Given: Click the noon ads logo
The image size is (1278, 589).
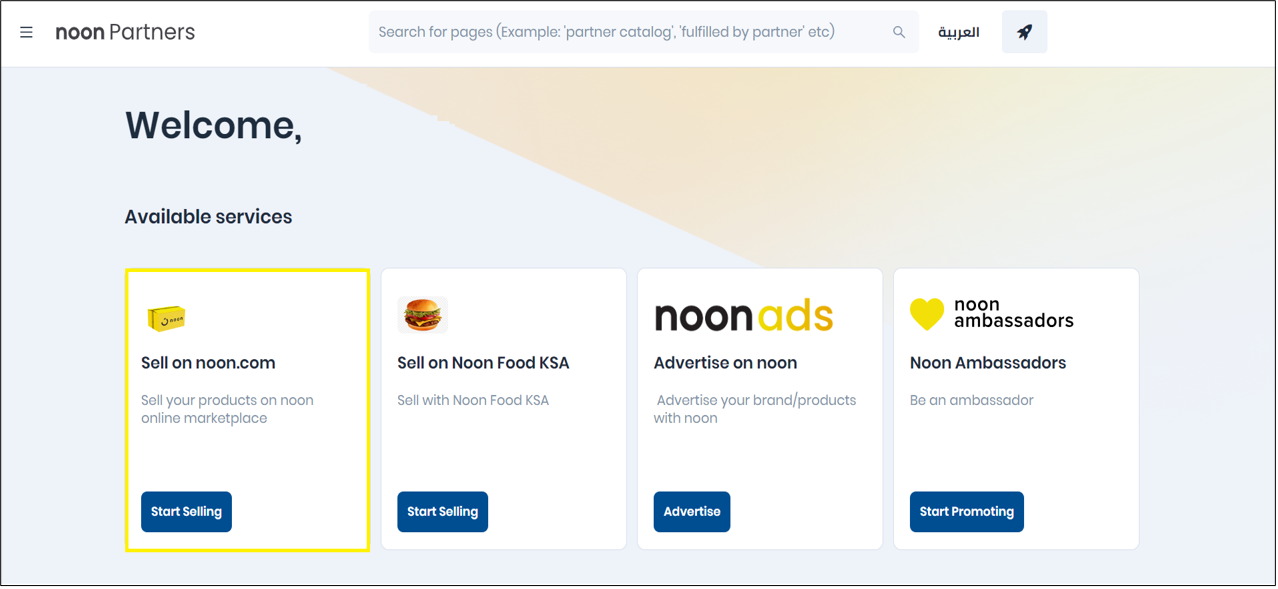Looking at the screenshot, I should click(743, 316).
